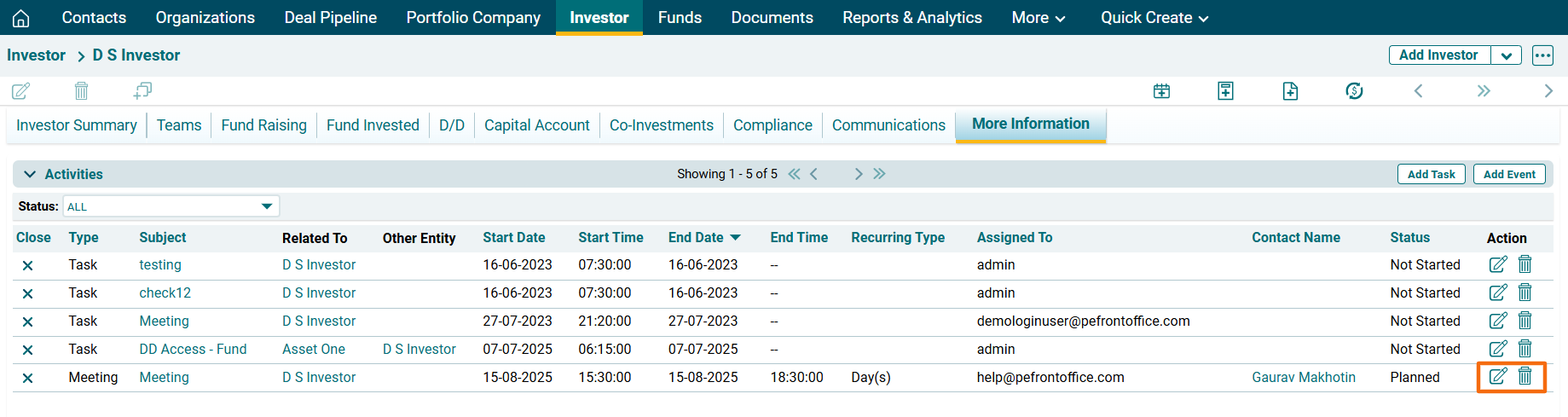Image resolution: width=1568 pixels, height=417 pixels.
Task: Open the More menu in navigation
Action: (1038, 18)
